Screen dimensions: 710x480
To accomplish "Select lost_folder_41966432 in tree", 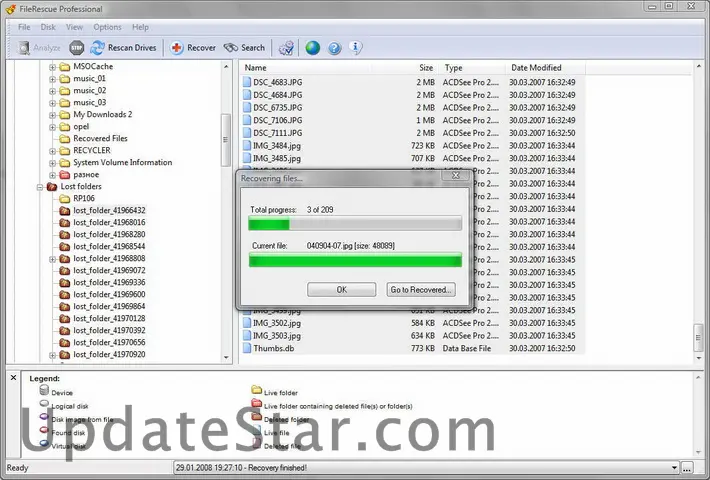I will click(109, 211).
